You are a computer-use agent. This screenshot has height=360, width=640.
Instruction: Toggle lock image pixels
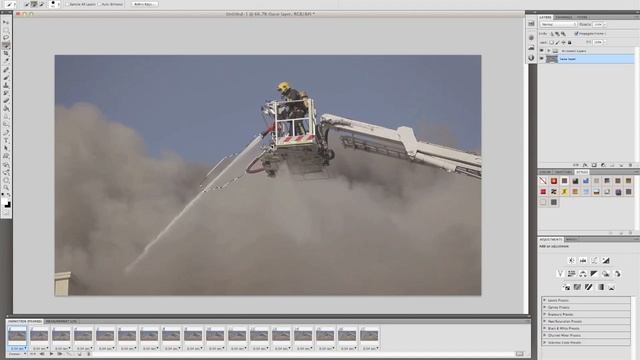558,42
